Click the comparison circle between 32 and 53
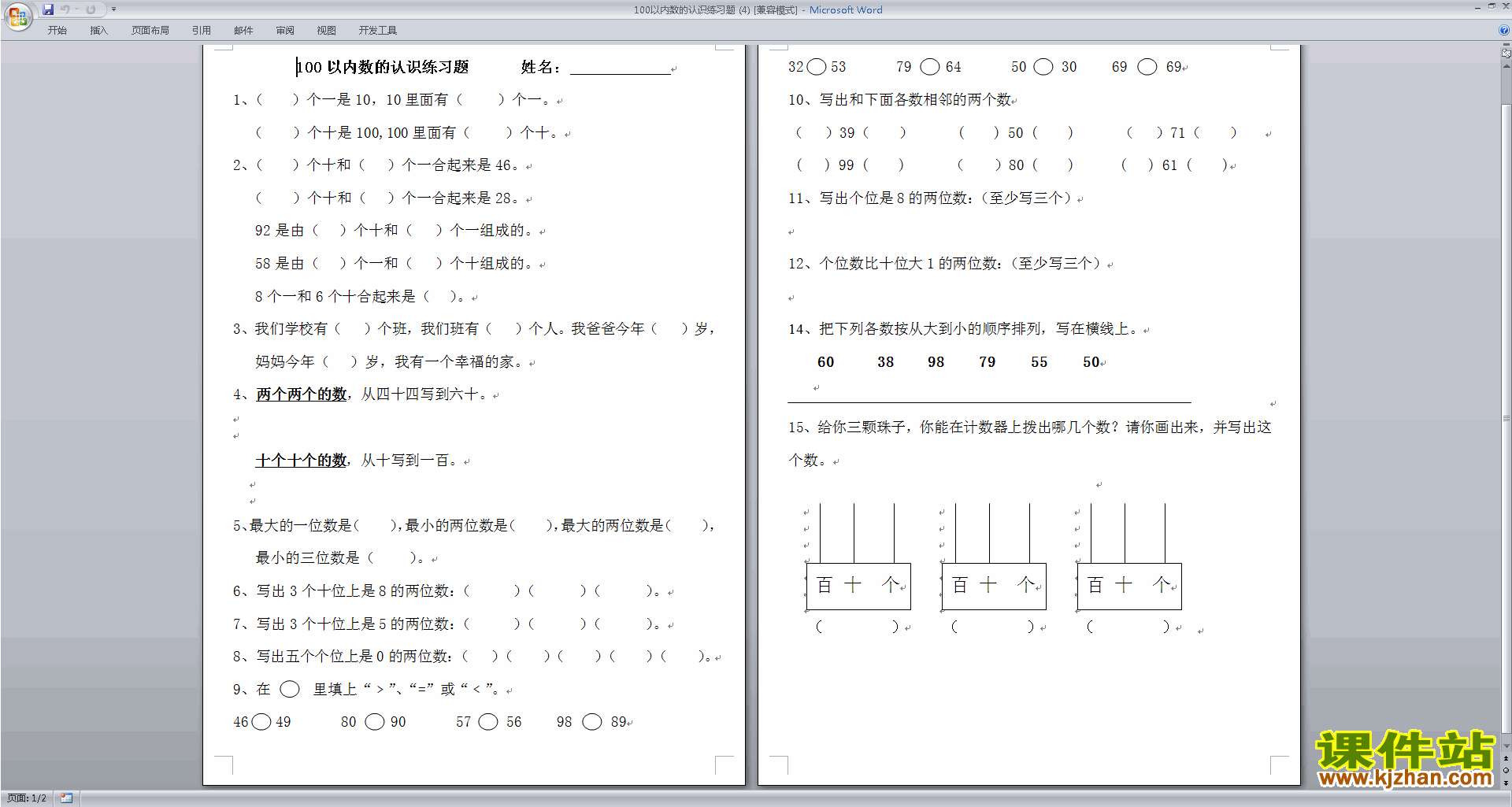 click(817, 67)
